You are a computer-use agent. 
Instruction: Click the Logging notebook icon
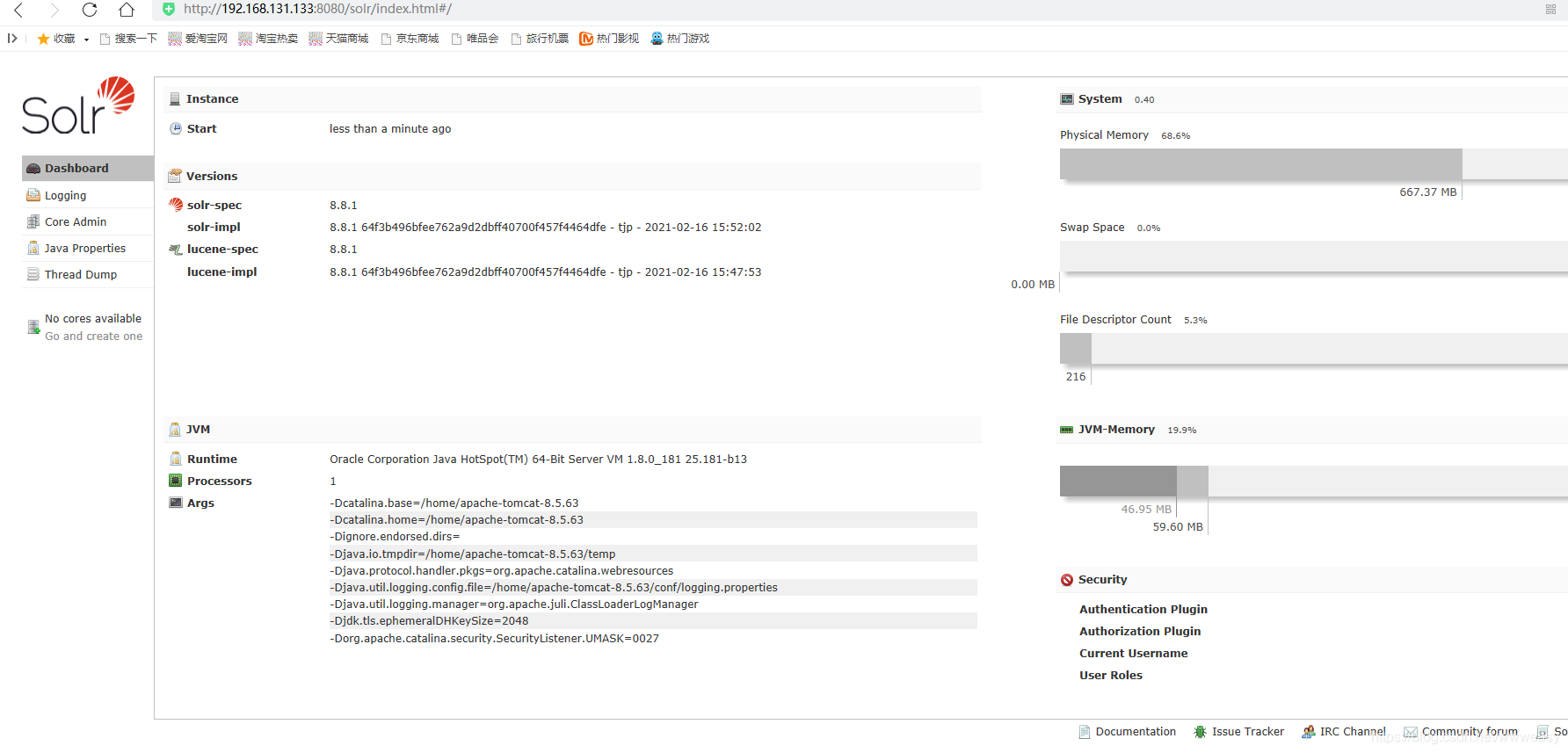pos(33,195)
